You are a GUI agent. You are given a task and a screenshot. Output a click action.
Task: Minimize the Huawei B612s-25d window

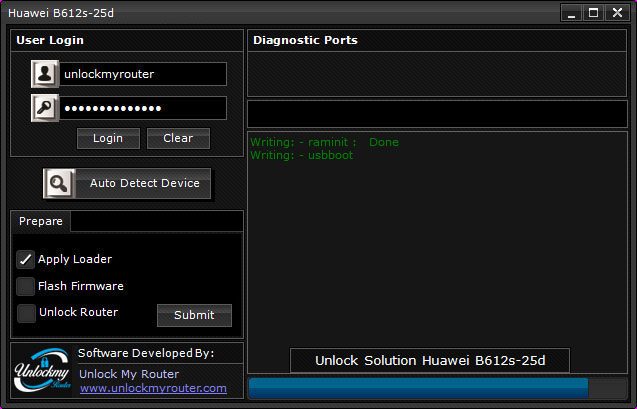(572, 13)
